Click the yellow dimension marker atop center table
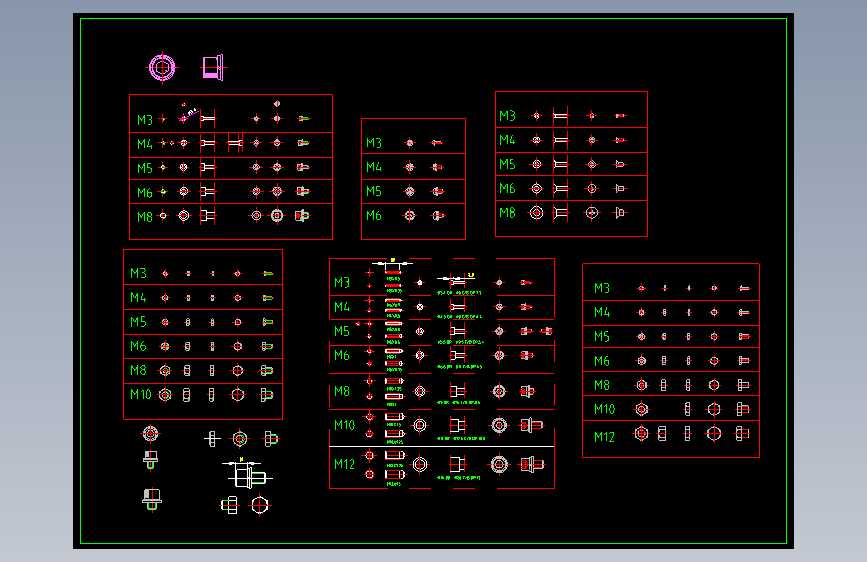The width and height of the screenshot is (867, 562). (393, 259)
